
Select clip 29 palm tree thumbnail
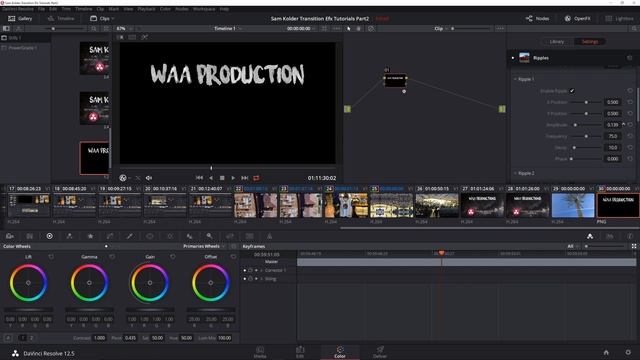pos(573,205)
